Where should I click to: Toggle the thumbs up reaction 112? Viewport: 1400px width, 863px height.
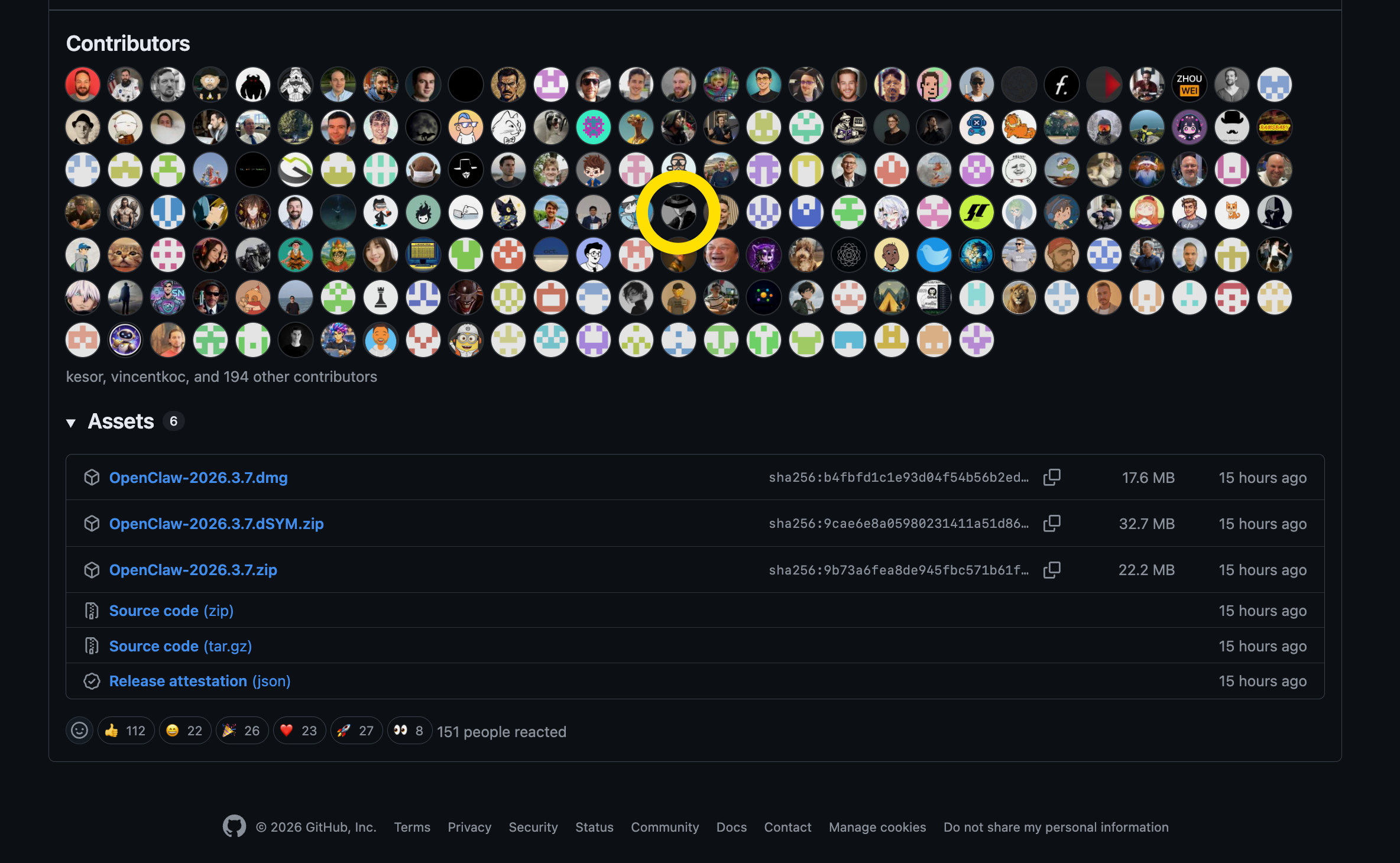(126, 731)
